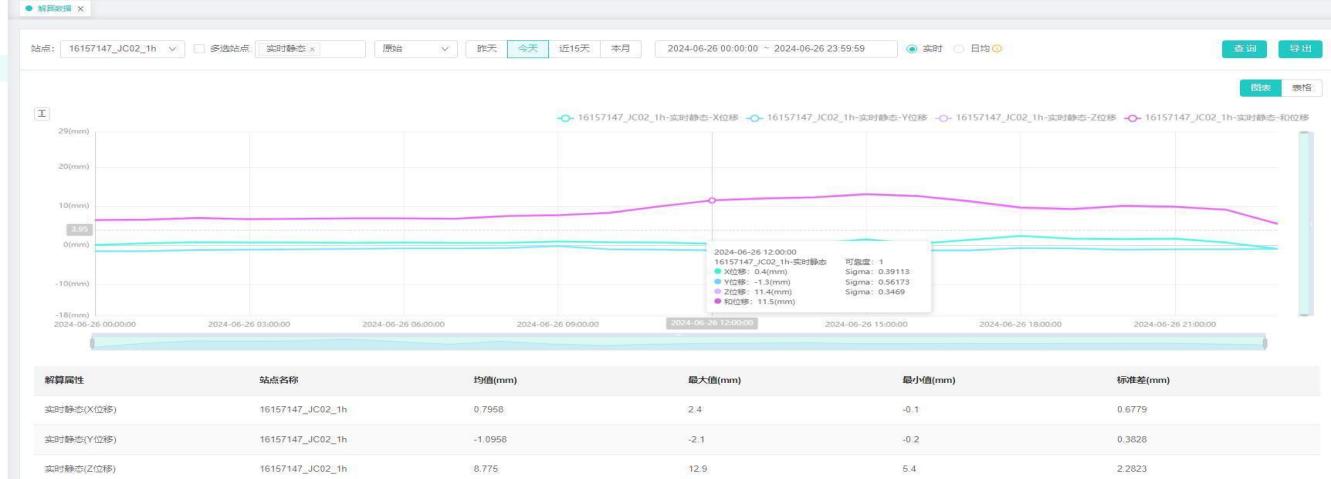Open the 站点 station dropdown
The width and height of the screenshot is (1331, 479).
[122, 48]
